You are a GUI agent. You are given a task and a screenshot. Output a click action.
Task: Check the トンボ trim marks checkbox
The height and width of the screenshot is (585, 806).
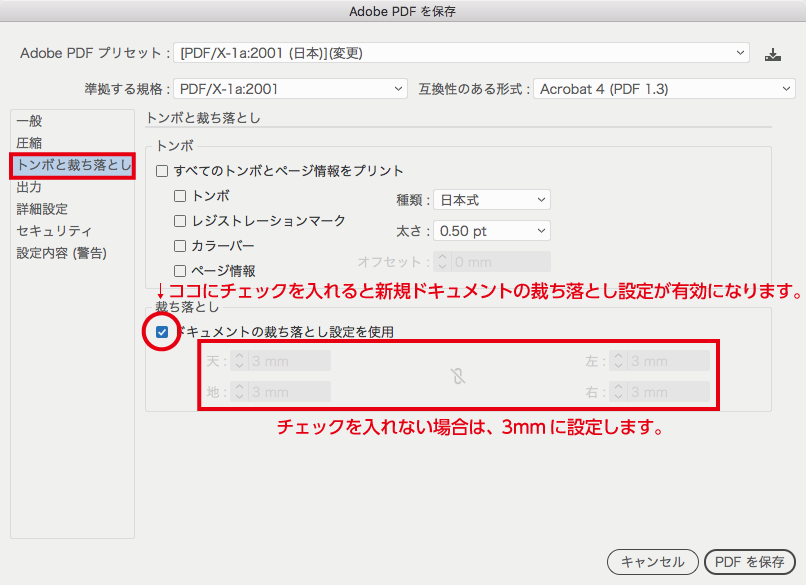click(x=180, y=196)
